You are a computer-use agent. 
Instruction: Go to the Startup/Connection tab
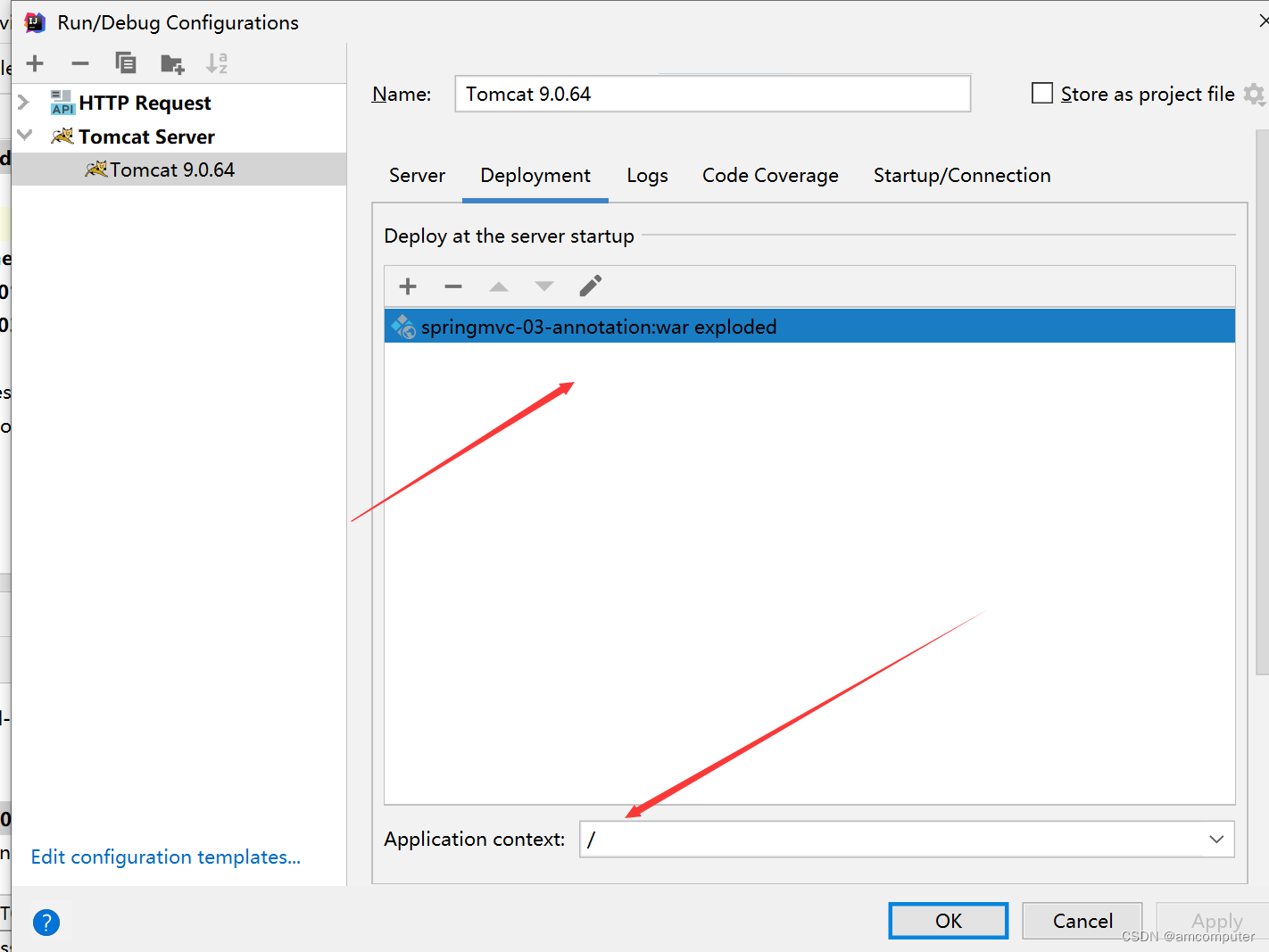pyautogui.click(x=962, y=176)
